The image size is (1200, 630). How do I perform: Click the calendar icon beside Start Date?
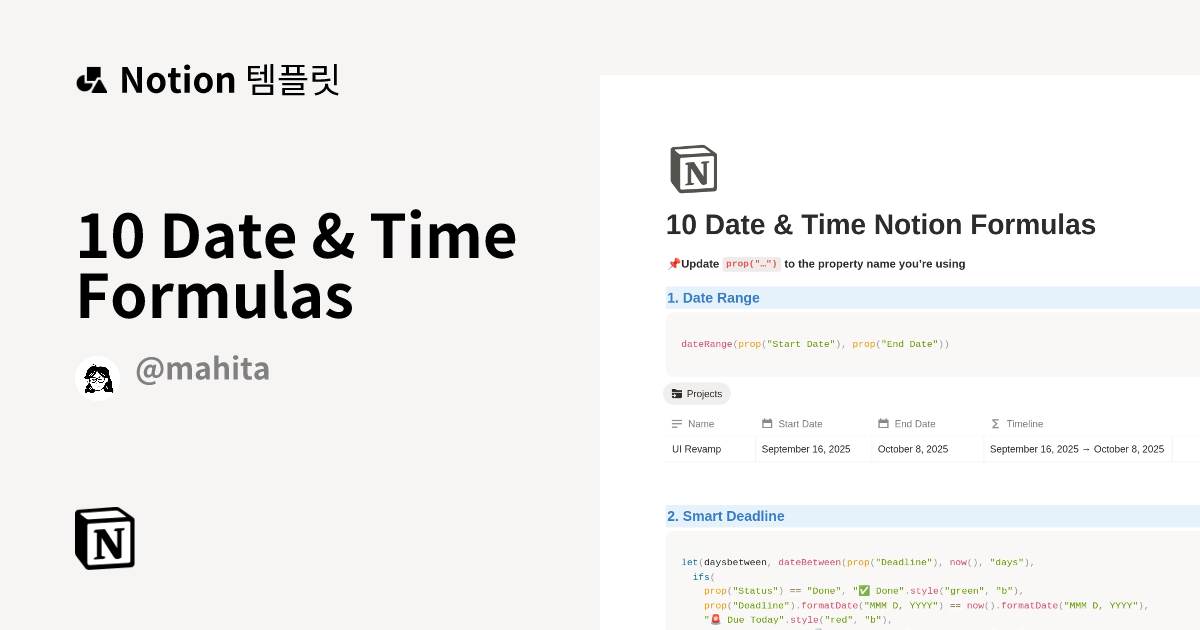(x=767, y=423)
